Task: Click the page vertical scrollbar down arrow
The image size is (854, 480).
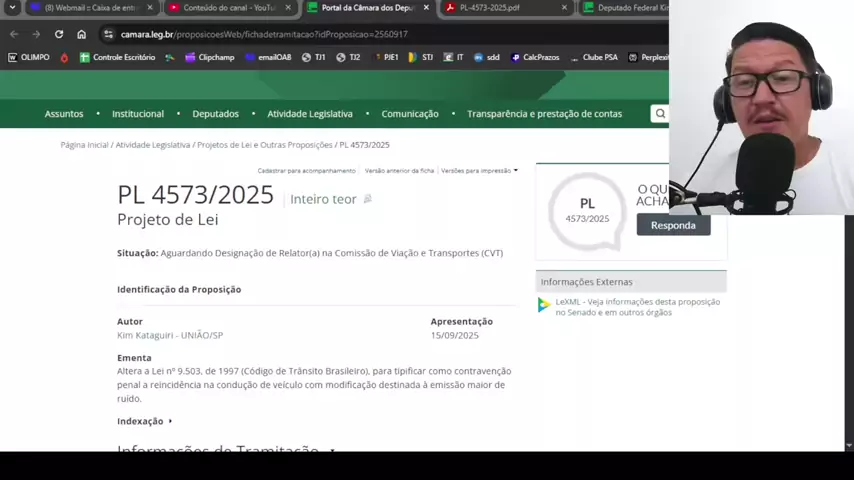Action: click(x=849, y=445)
